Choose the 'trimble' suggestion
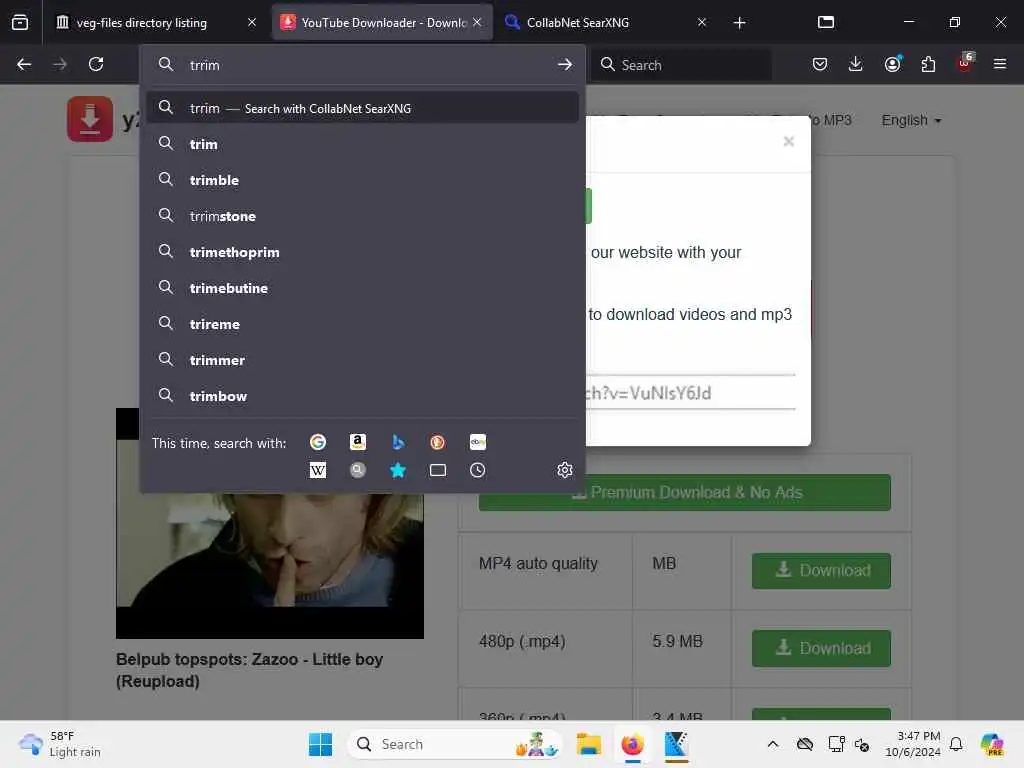Image resolution: width=1024 pixels, height=768 pixels. pyautogui.click(x=362, y=180)
